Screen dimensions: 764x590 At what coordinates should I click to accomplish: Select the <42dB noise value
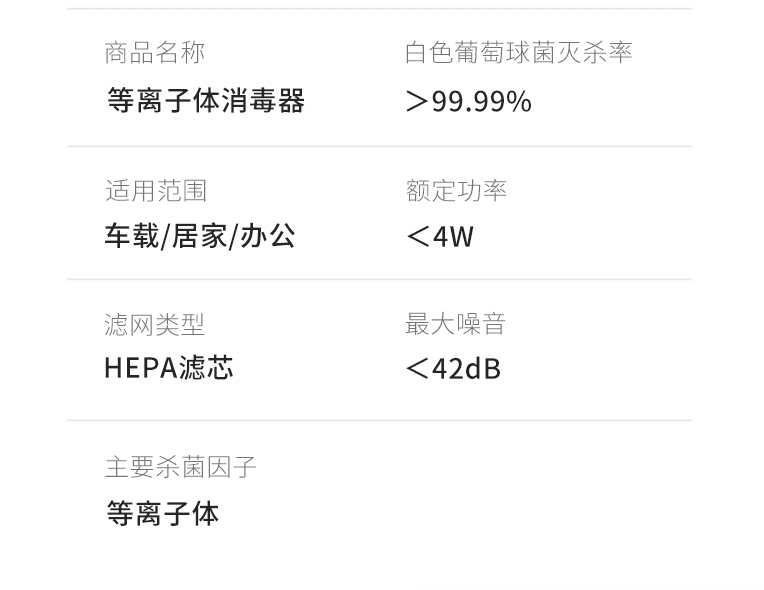point(453,369)
